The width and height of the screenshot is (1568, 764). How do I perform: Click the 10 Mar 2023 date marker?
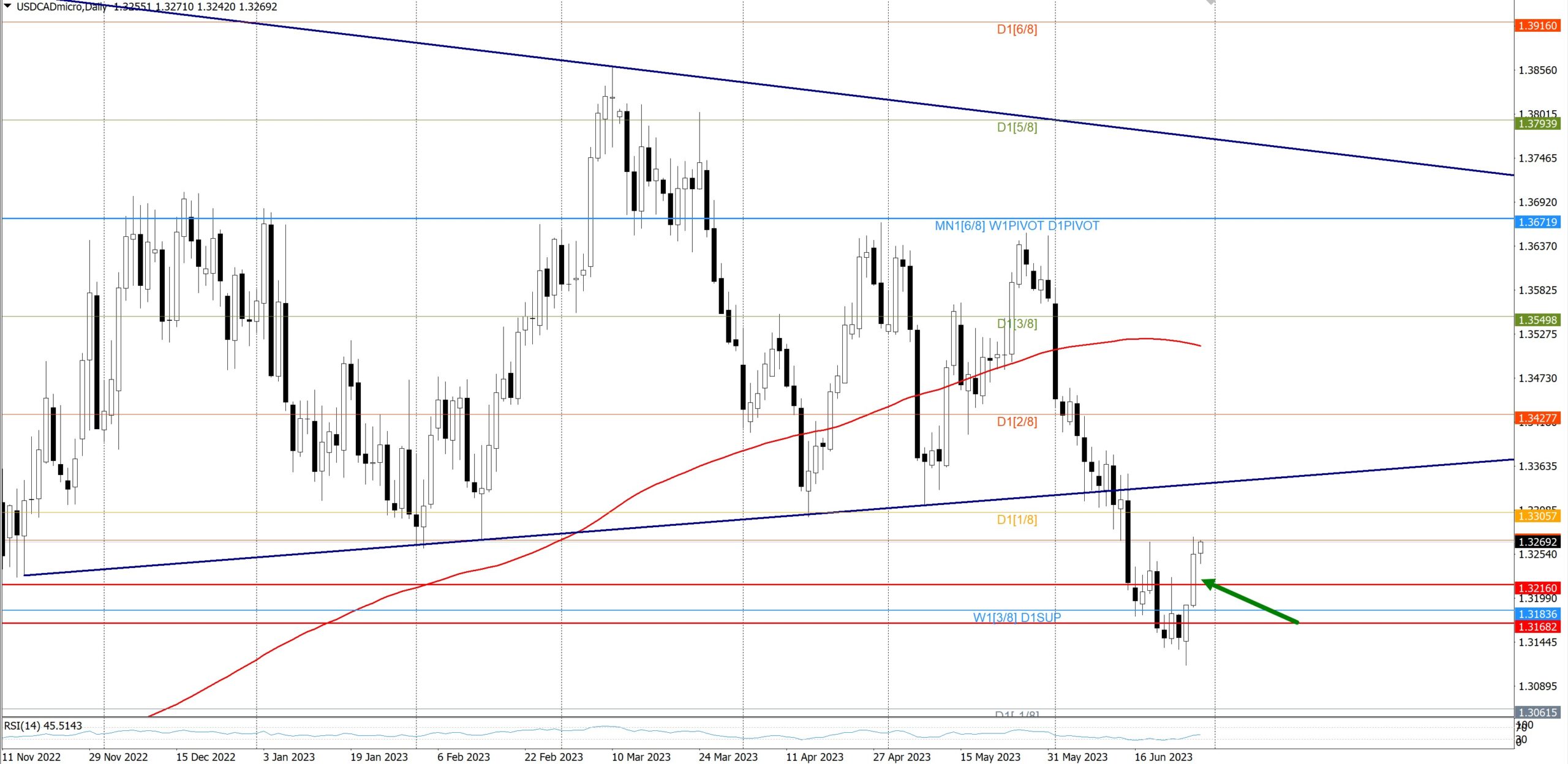tap(641, 757)
